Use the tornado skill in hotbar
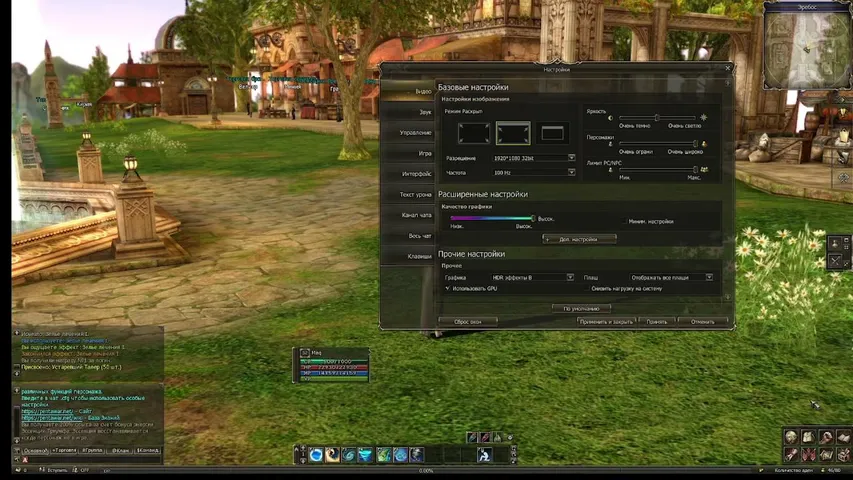Image resolution: width=853 pixels, height=480 pixels. 366,455
